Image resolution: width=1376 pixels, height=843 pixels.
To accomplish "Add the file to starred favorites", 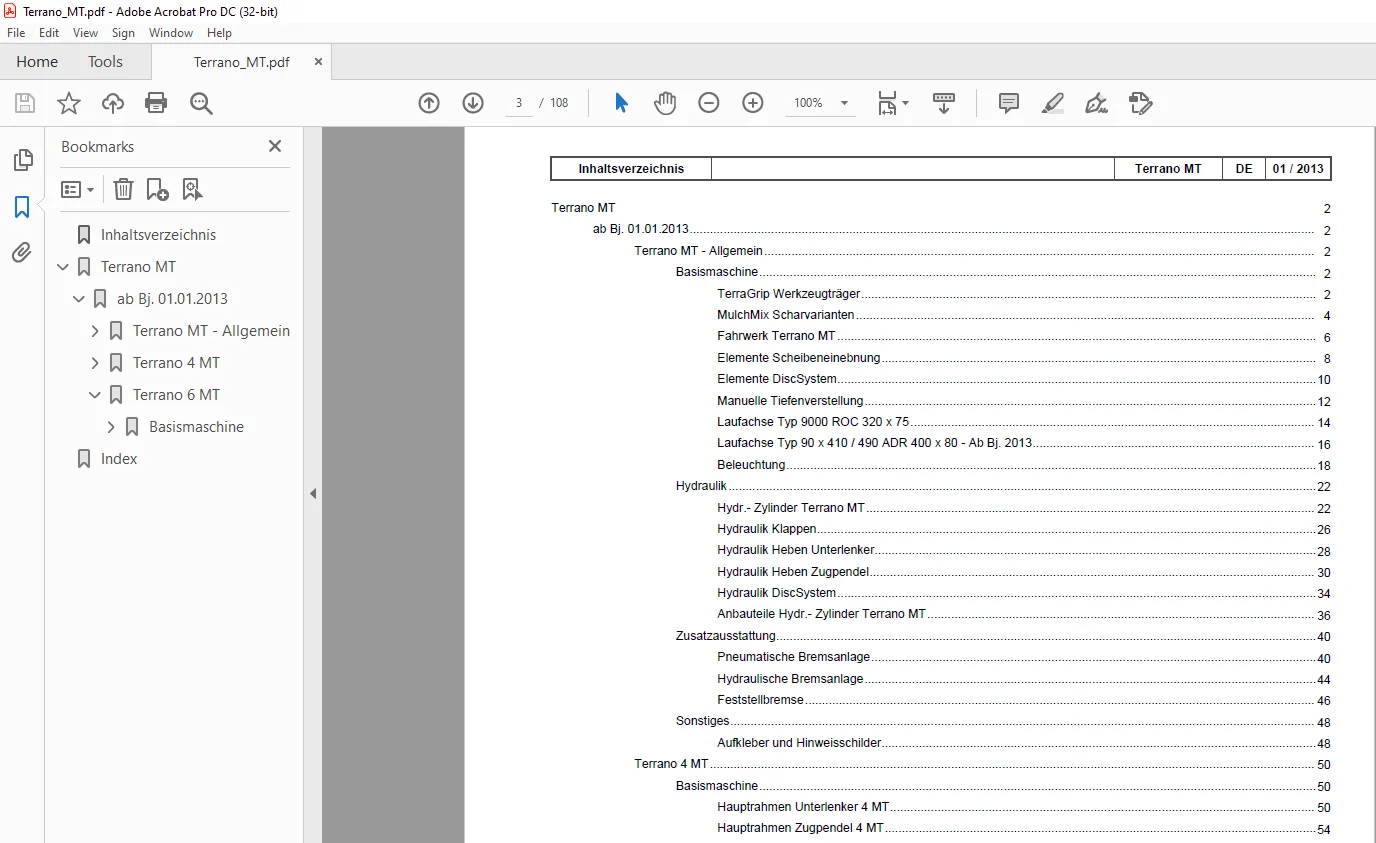I will point(69,103).
